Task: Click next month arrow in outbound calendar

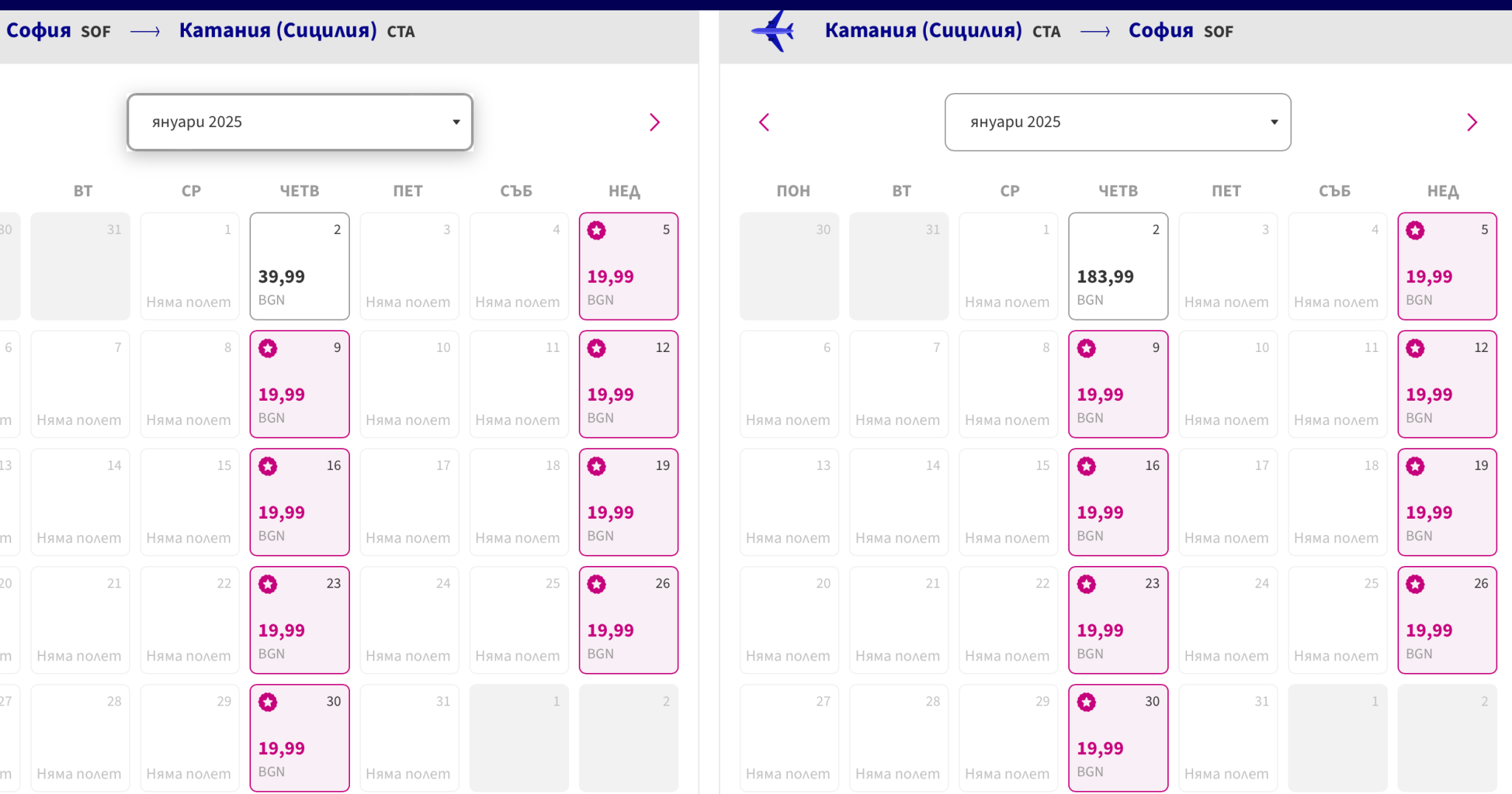Action: pyautogui.click(x=654, y=122)
